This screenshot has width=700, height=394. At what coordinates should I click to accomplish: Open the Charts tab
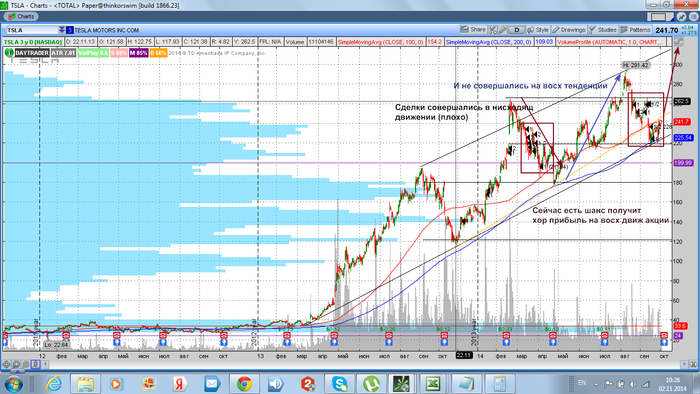click(21, 17)
